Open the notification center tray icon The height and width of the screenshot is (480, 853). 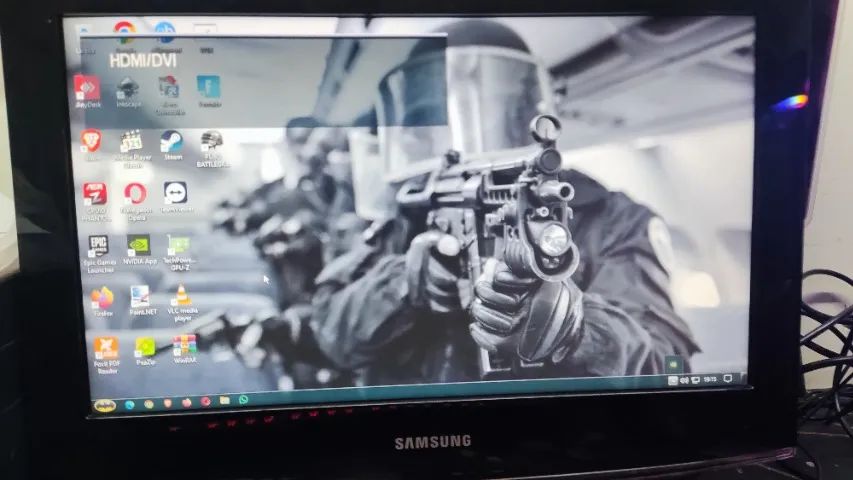[728, 378]
